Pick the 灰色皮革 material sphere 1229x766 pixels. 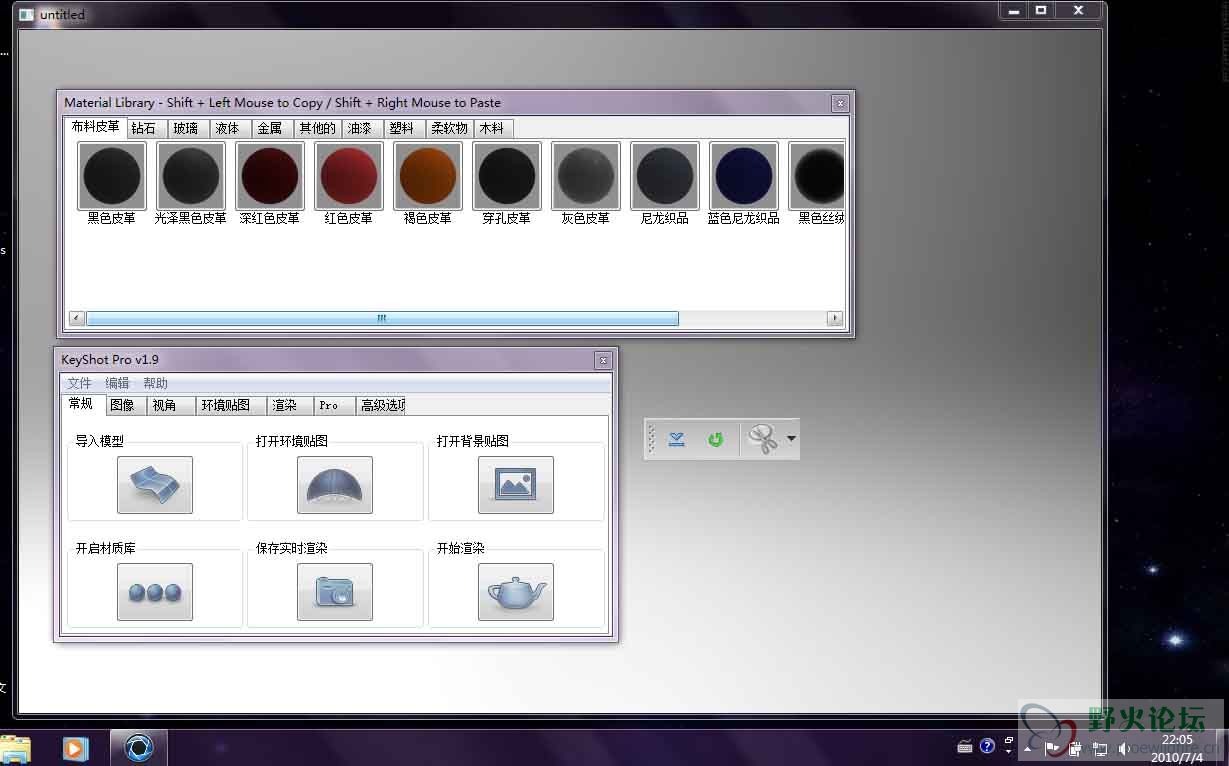[586, 176]
